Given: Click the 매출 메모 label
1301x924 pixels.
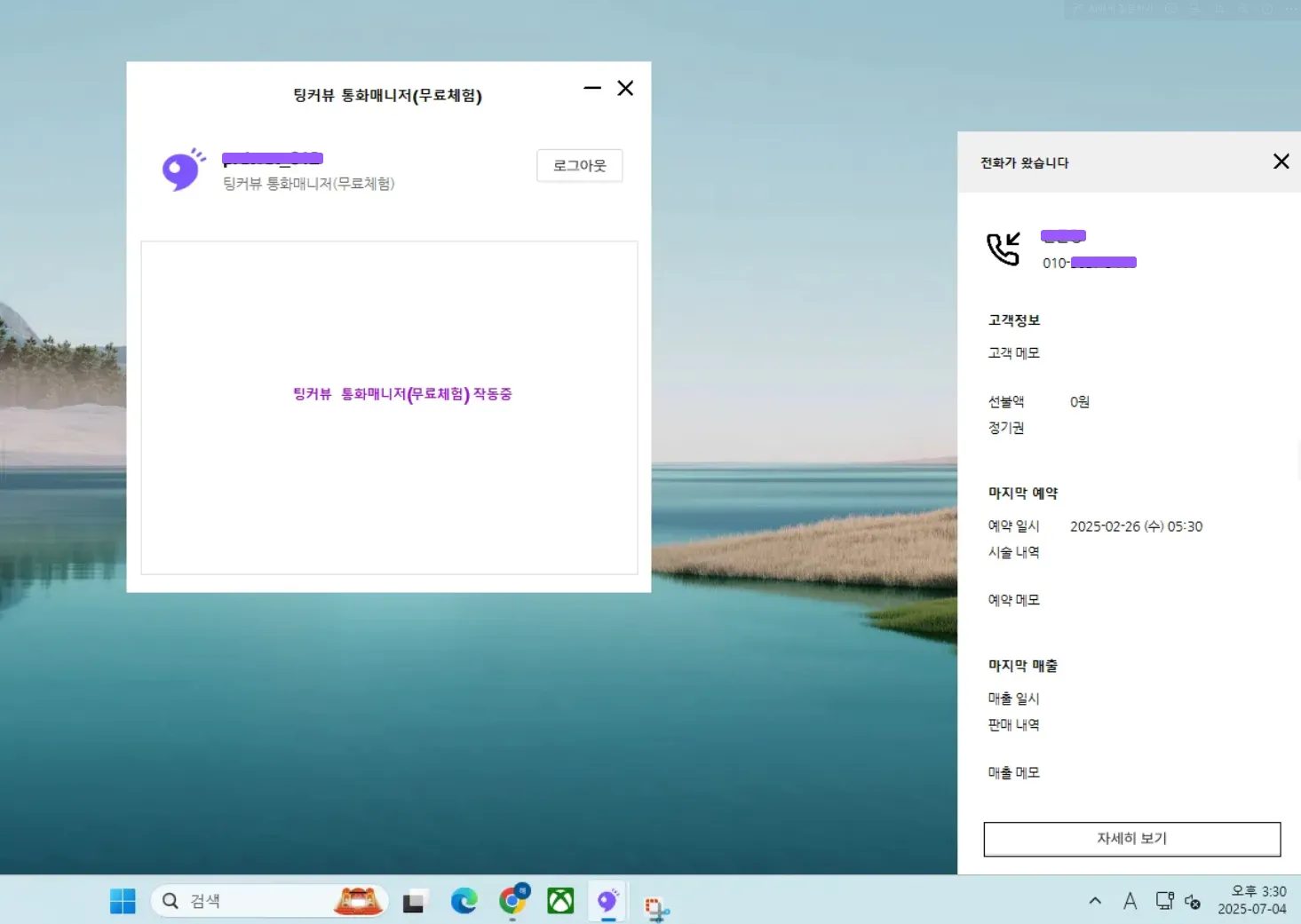Looking at the screenshot, I should pyautogui.click(x=1013, y=772).
